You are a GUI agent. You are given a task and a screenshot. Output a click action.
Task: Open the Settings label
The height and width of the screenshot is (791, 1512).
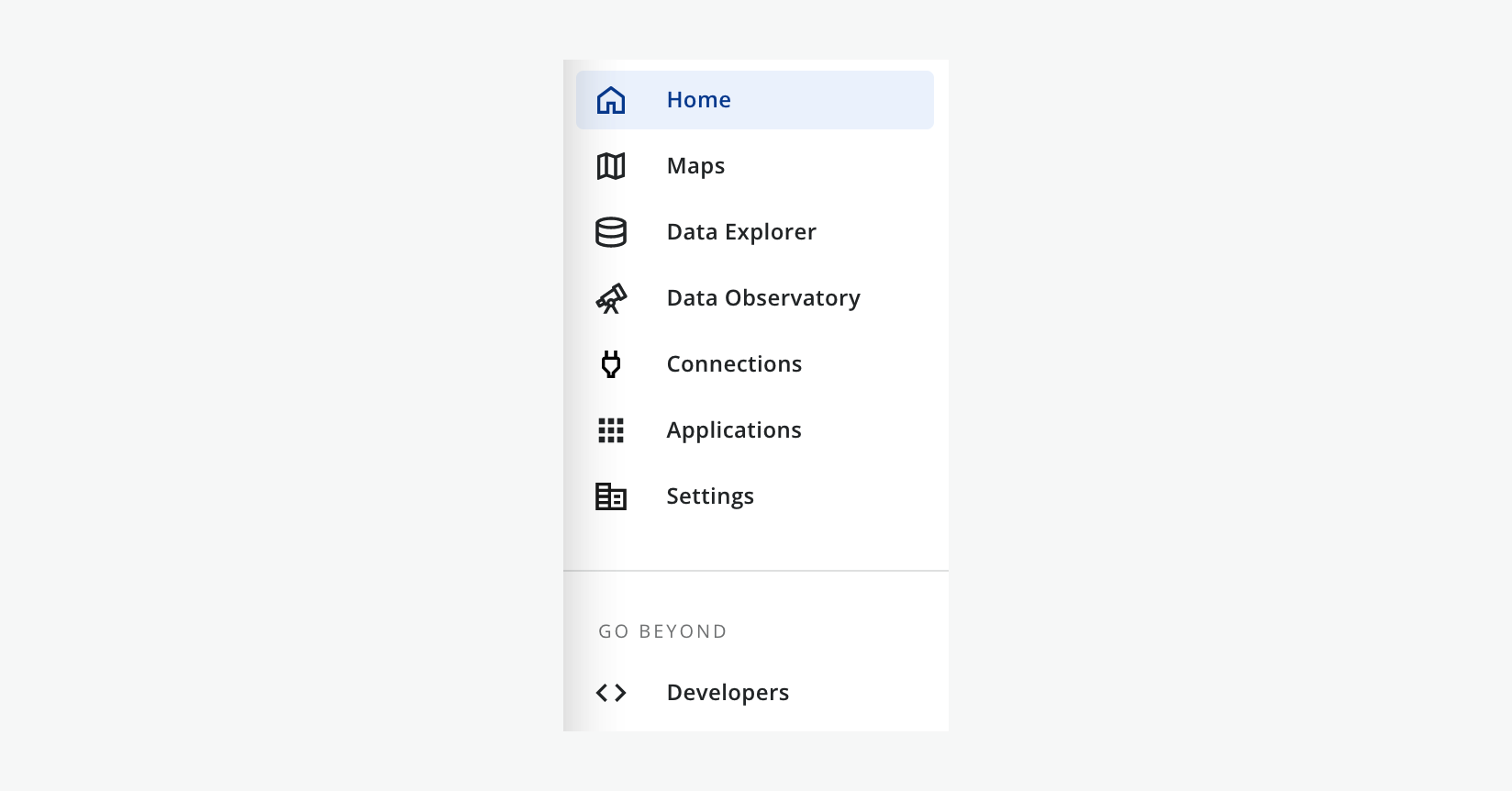710,496
